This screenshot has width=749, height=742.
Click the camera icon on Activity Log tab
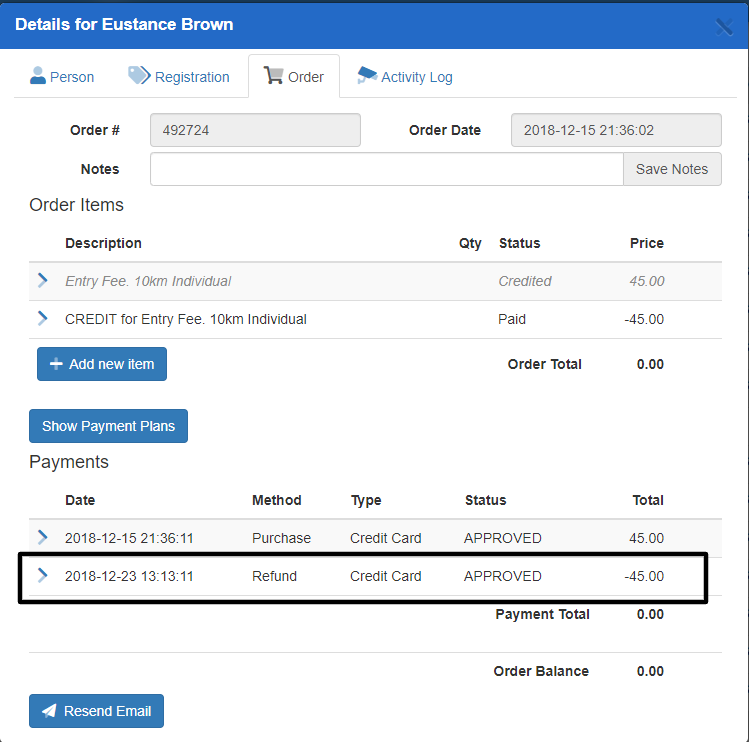[367, 76]
